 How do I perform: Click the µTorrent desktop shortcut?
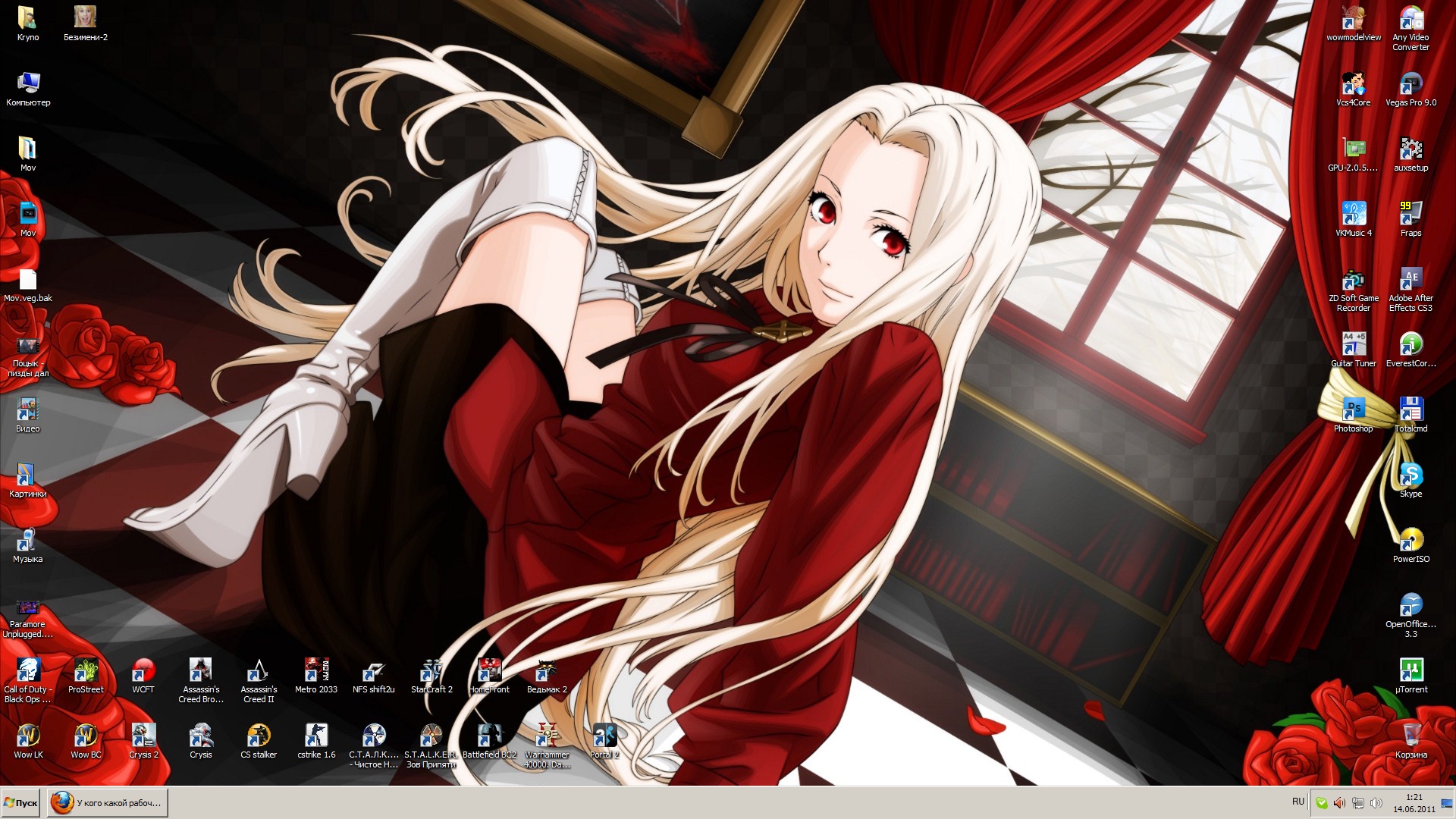pyautogui.click(x=1410, y=671)
